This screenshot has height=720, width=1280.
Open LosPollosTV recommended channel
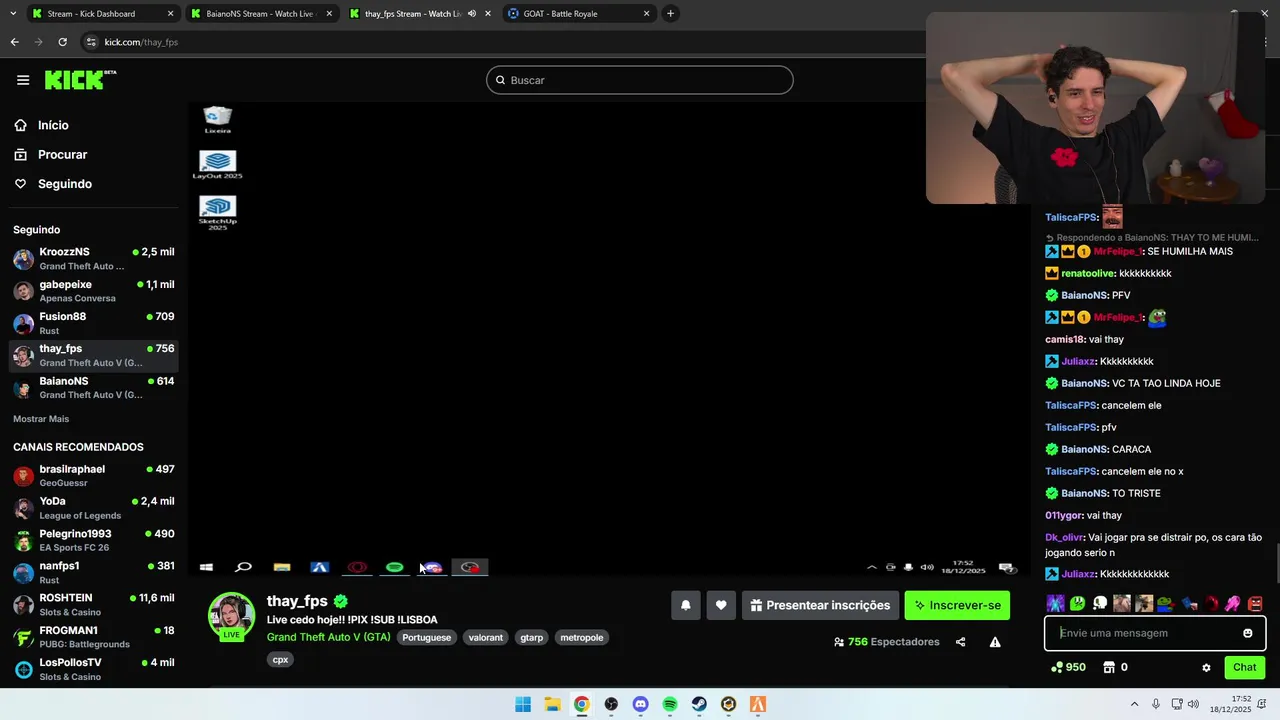pos(94,669)
